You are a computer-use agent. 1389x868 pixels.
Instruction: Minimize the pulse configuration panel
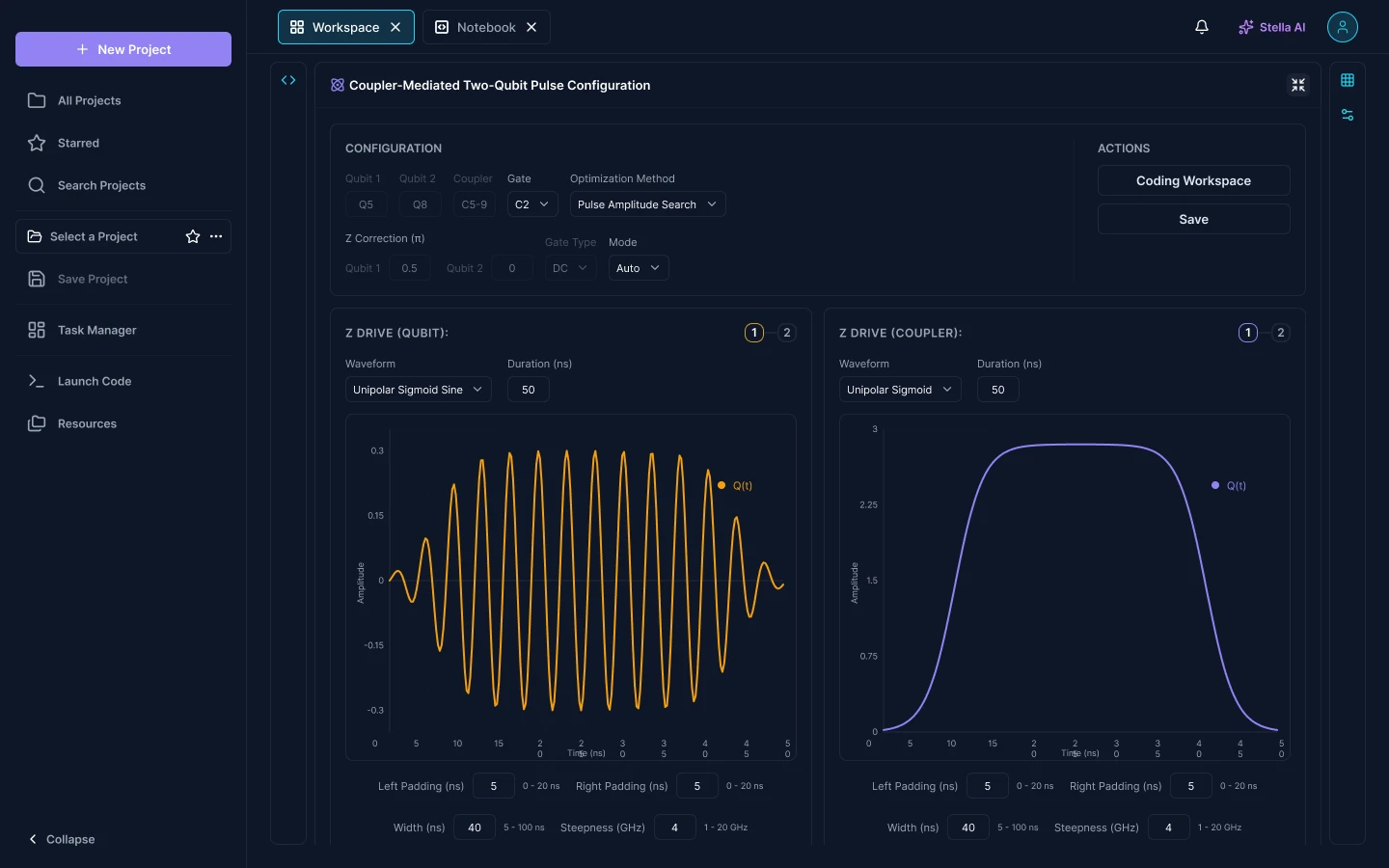pos(1298,85)
